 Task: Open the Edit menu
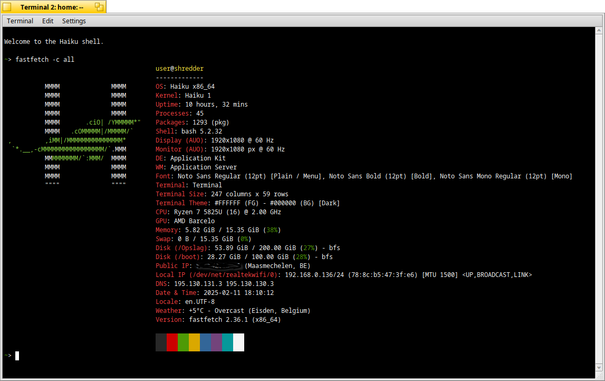(x=47, y=21)
